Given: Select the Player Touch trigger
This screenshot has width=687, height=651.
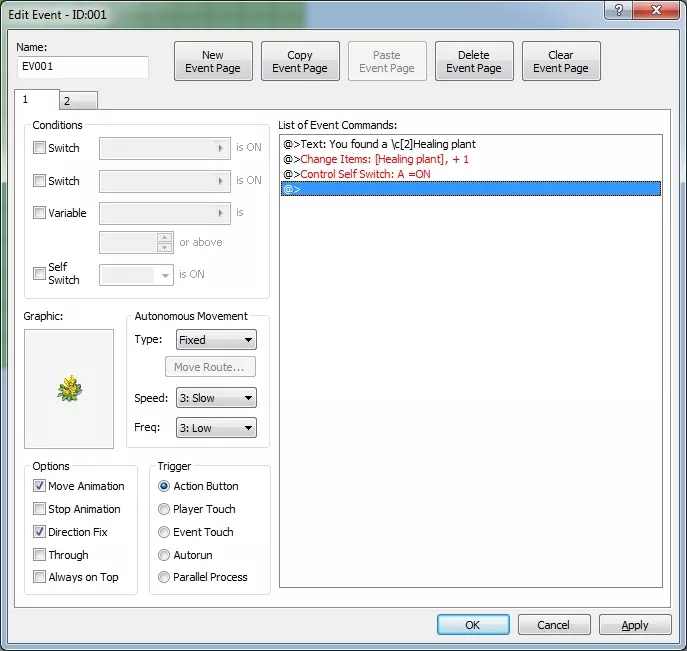Looking at the screenshot, I should pyautogui.click(x=164, y=509).
